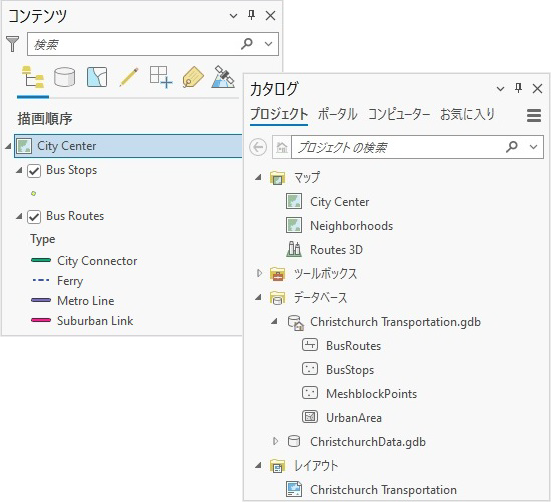This screenshot has width=552, height=502.
Task: Open the Catalog hamburger menu icon
Action: 534,115
